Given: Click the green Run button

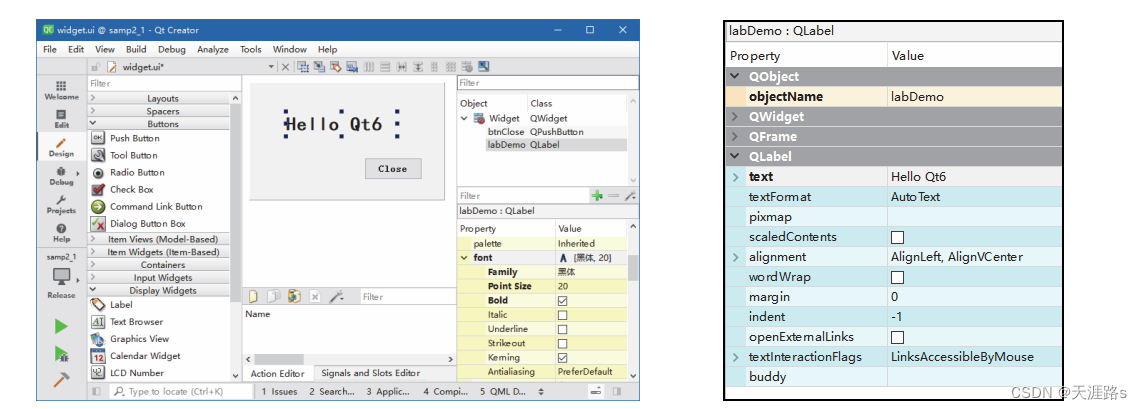Looking at the screenshot, I should pos(61,327).
